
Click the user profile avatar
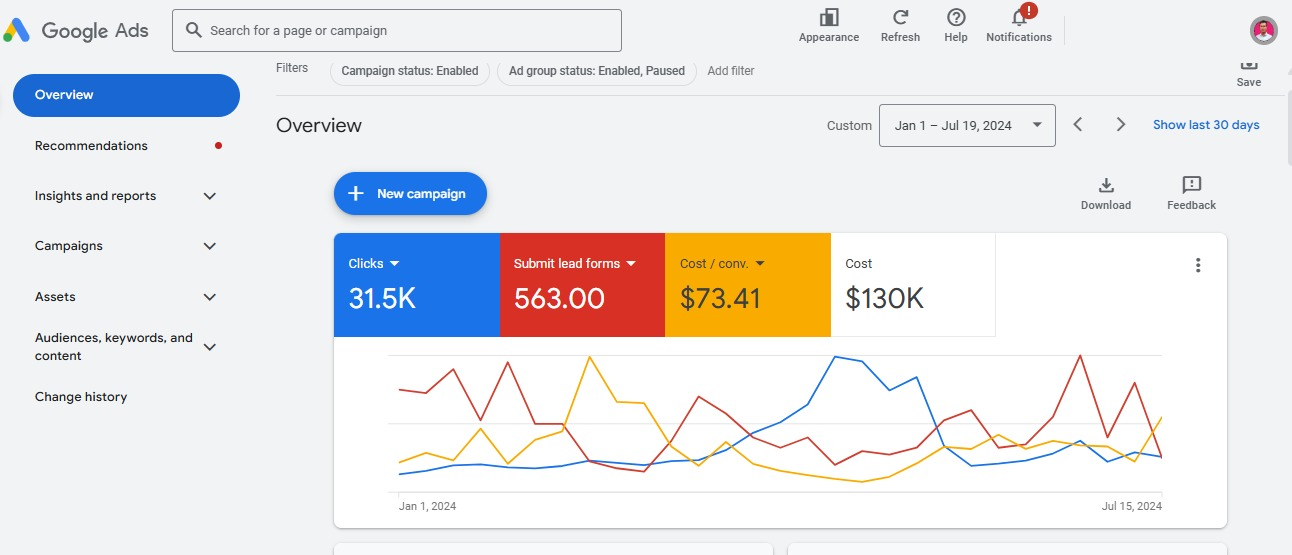(1264, 30)
